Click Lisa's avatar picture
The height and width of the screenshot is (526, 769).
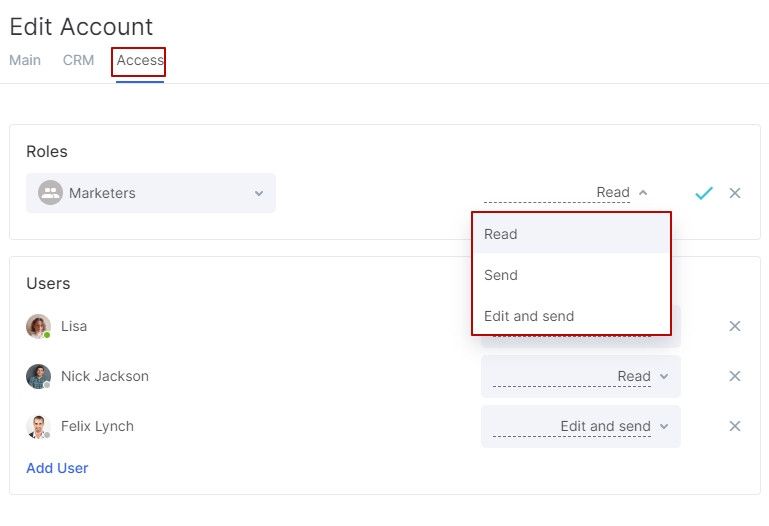click(x=38, y=326)
